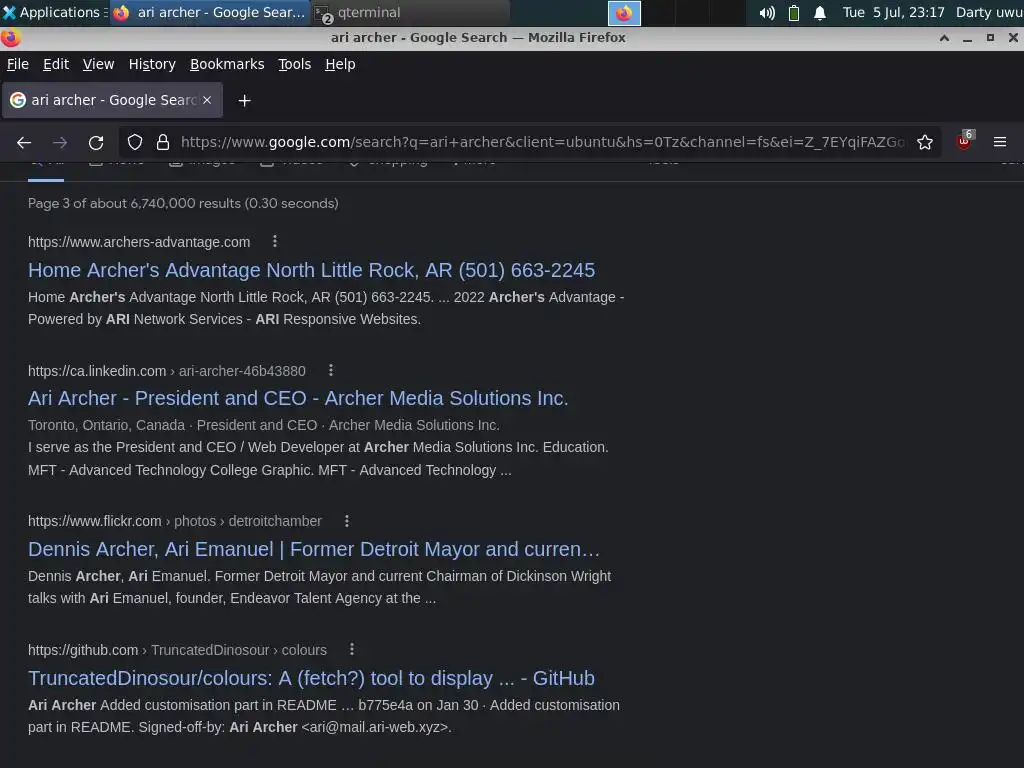Image resolution: width=1024 pixels, height=768 pixels.
Task: Open Home Archer's Advantage North Little Rock link
Action: (312, 270)
